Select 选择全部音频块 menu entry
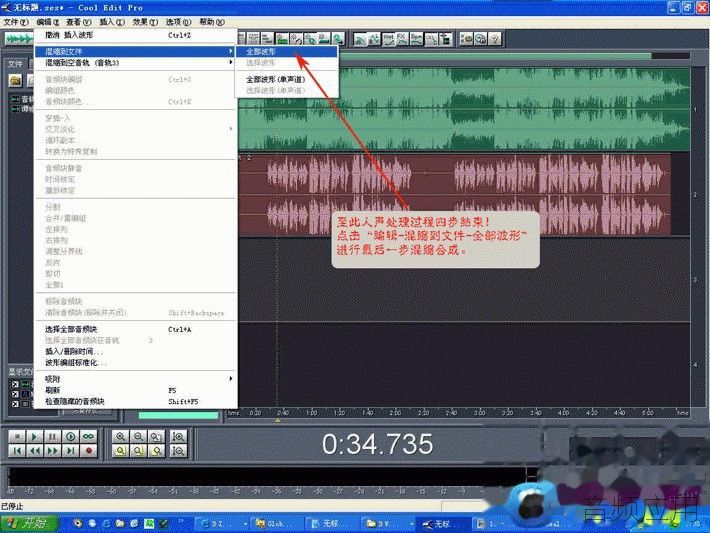This screenshot has width=710, height=533. point(136,329)
